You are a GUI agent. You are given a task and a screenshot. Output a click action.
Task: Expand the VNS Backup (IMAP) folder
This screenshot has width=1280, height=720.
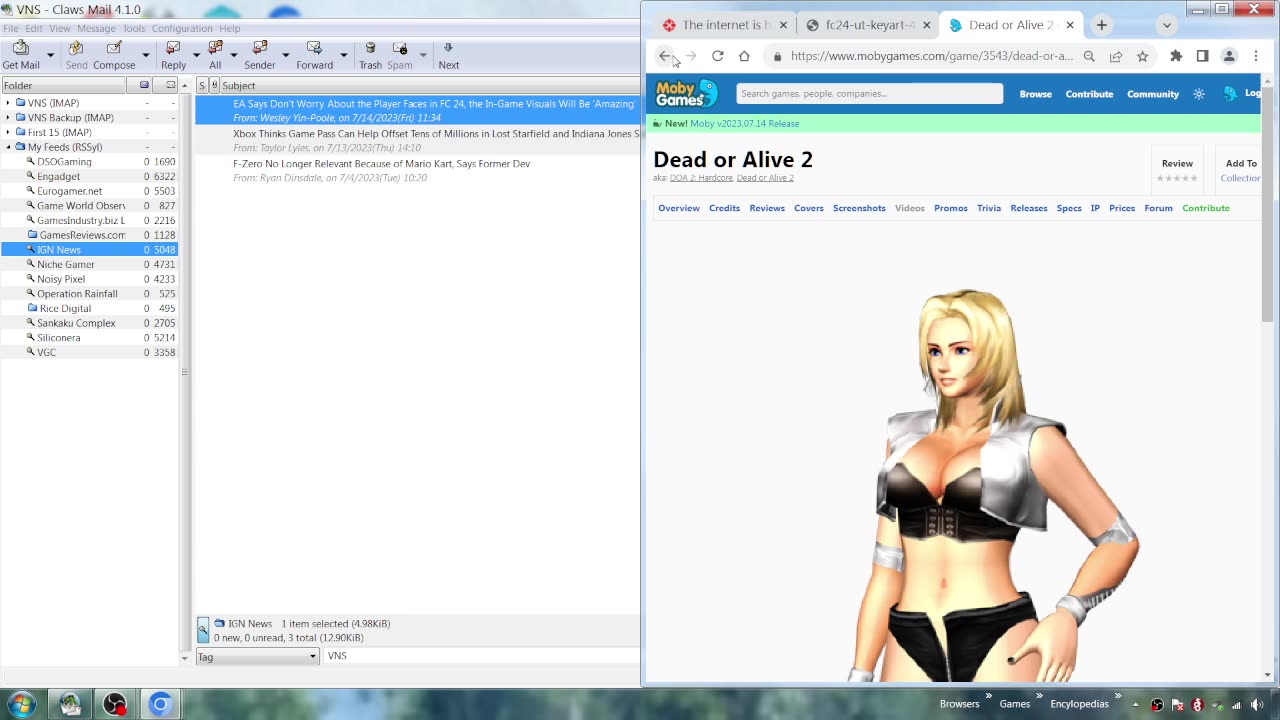click(x=8, y=117)
